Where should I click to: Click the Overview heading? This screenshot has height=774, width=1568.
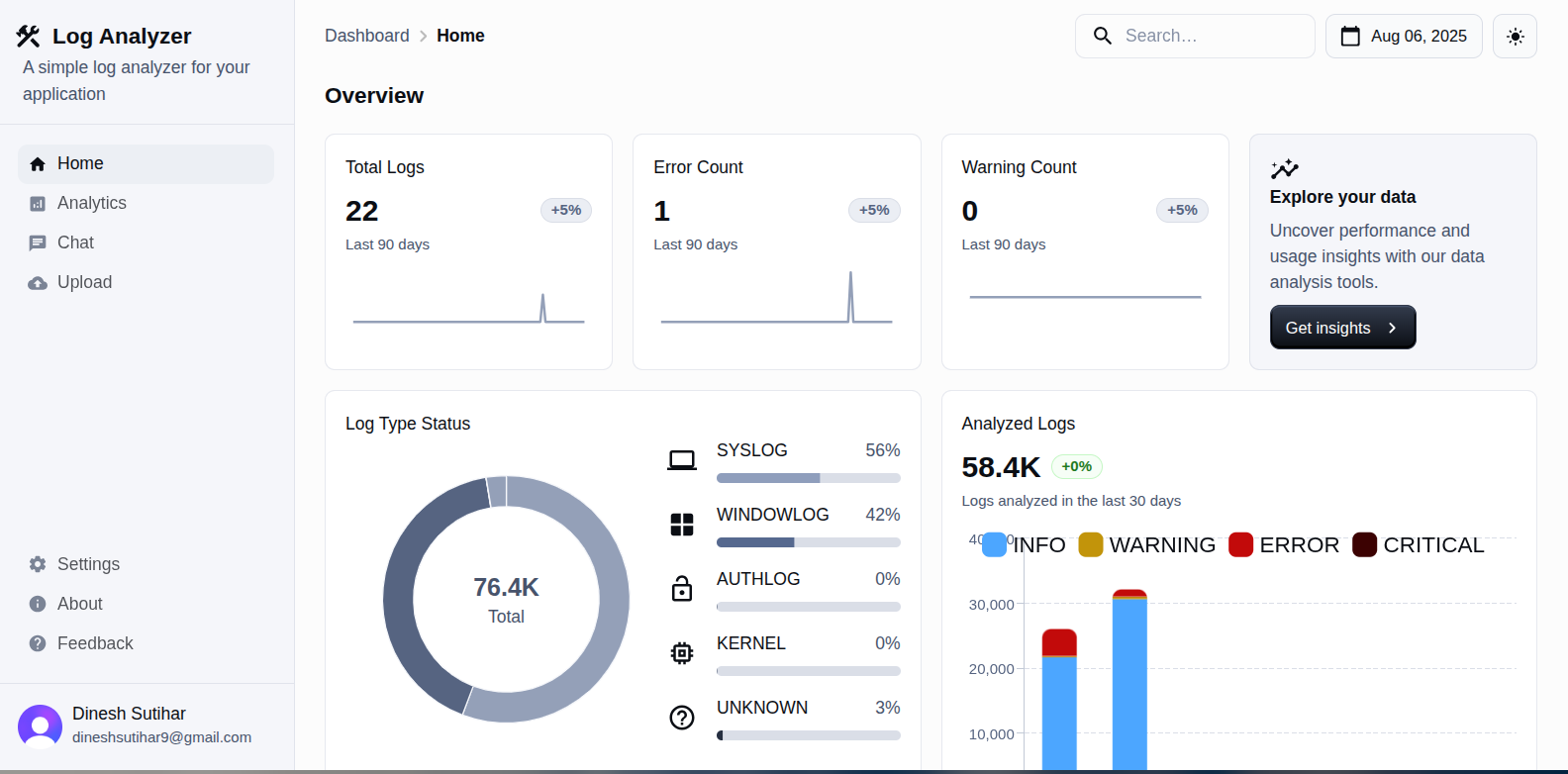pos(374,96)
